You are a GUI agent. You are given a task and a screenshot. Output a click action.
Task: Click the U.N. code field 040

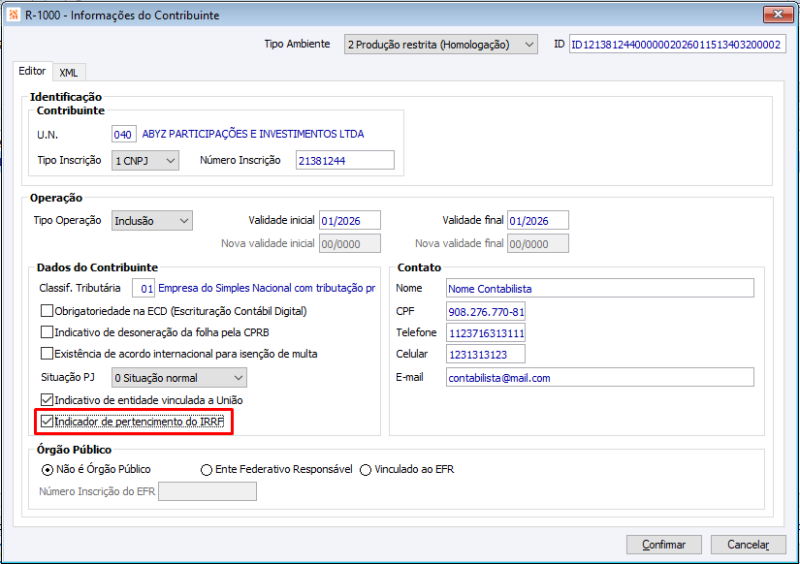(123, 135)
